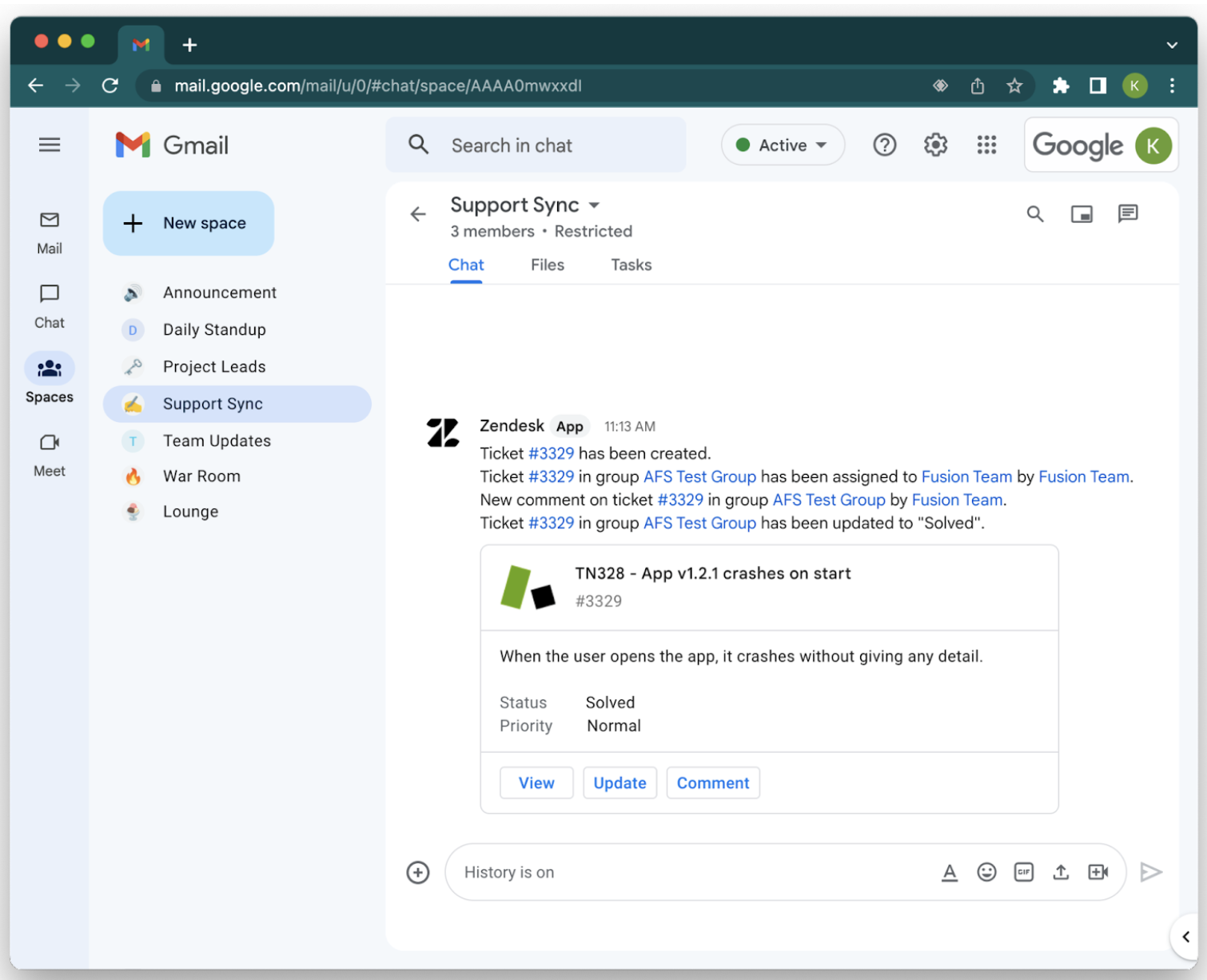Select the Gmail browser tab
This screenshot has width=1207, height=980.
click(141, 45)
